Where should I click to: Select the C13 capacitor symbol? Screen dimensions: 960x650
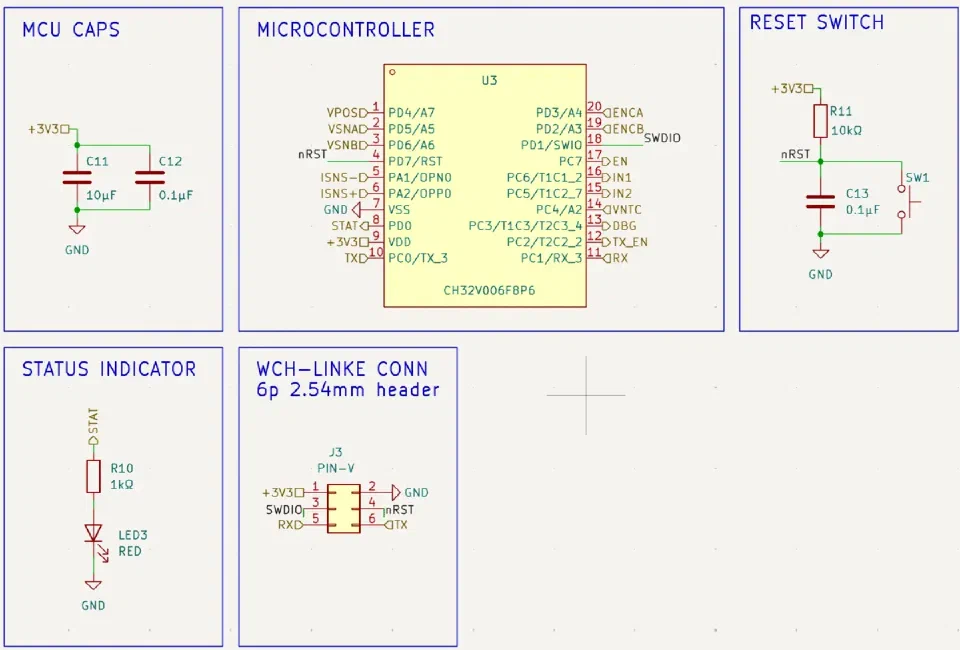820,201
